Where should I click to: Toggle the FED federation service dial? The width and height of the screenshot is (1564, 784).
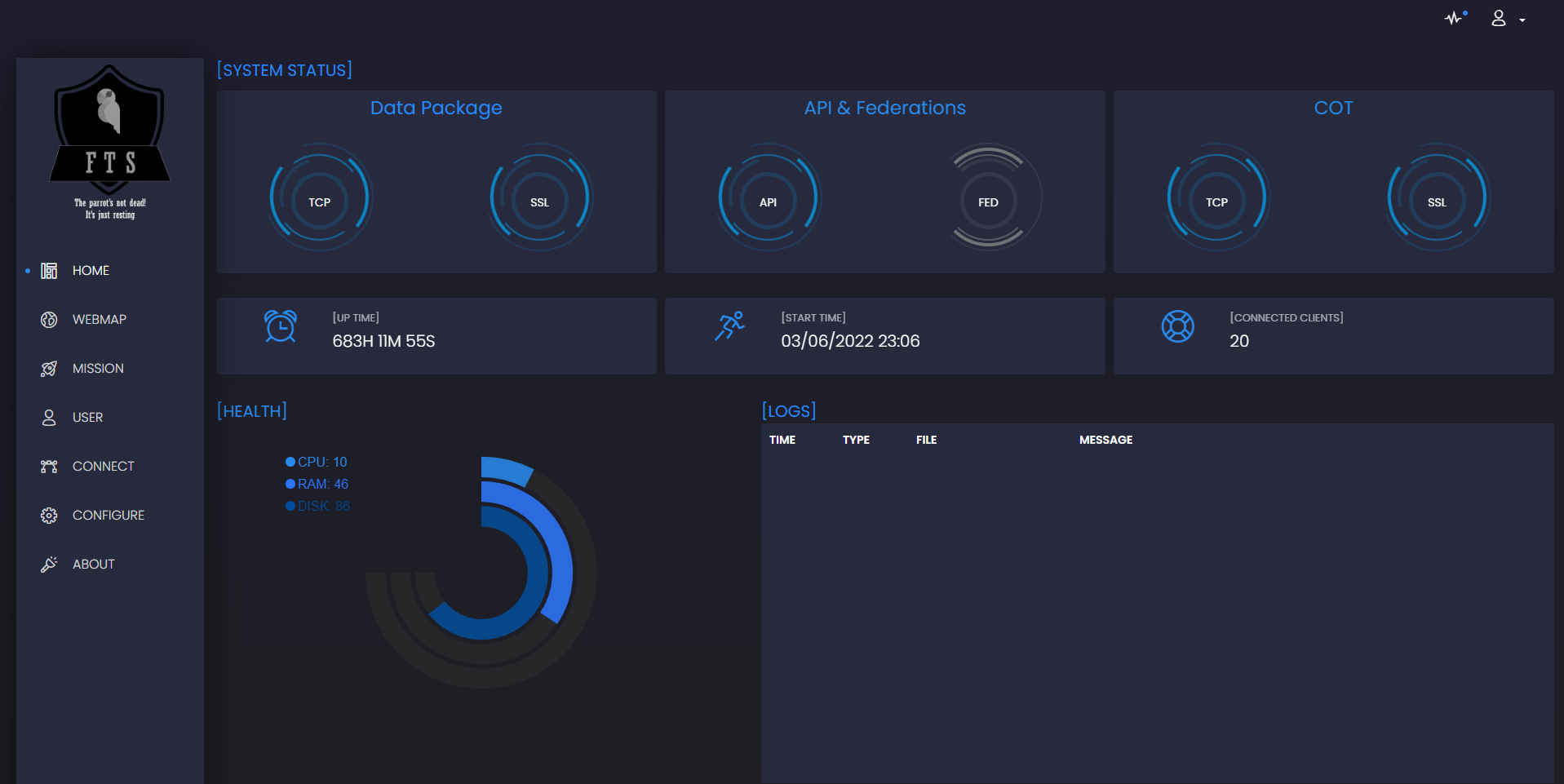(989, 198)
